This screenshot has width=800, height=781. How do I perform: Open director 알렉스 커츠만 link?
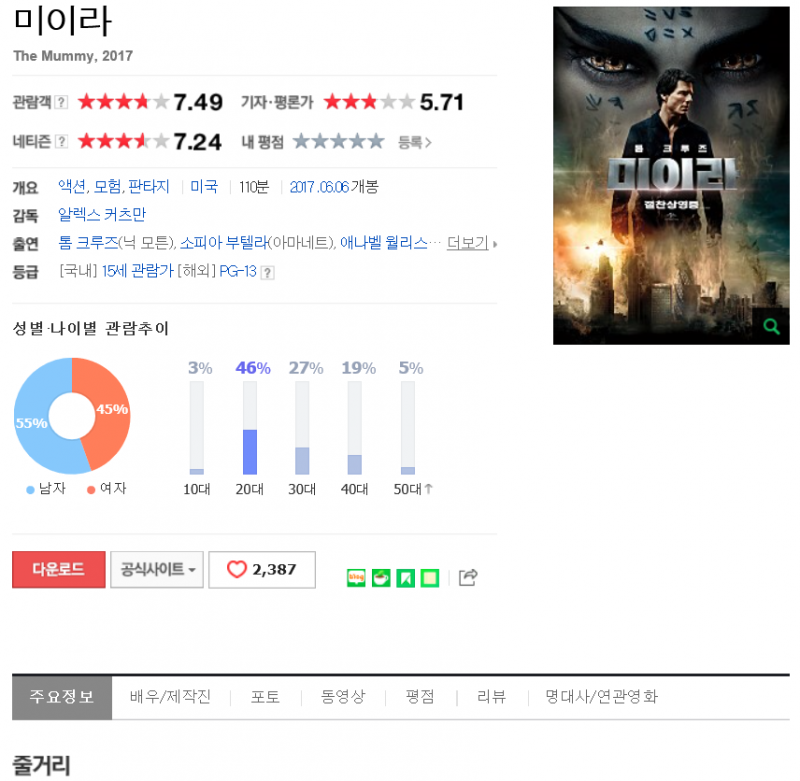point(102,215)
